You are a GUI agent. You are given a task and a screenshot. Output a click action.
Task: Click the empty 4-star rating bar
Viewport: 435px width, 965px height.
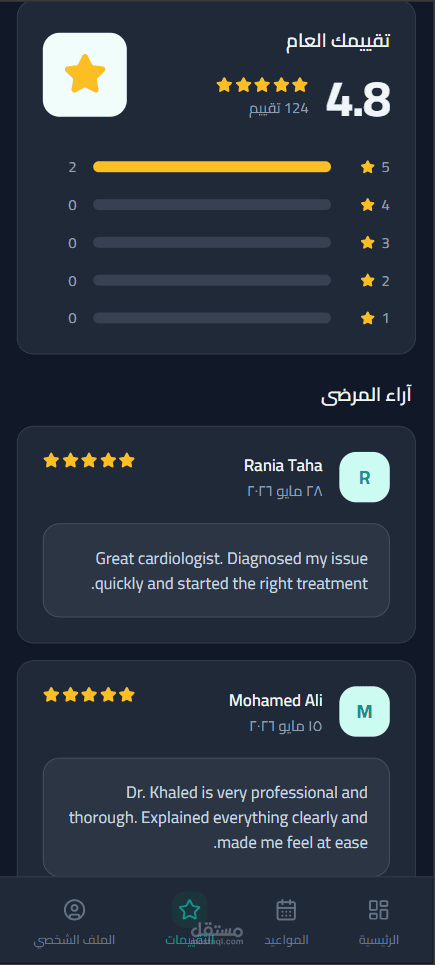(x=212, y=204)
